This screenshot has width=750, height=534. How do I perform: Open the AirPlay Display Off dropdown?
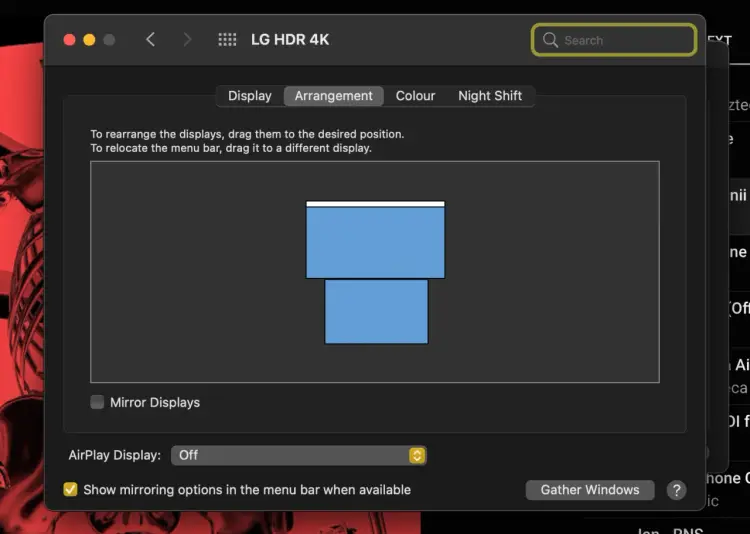299,455
